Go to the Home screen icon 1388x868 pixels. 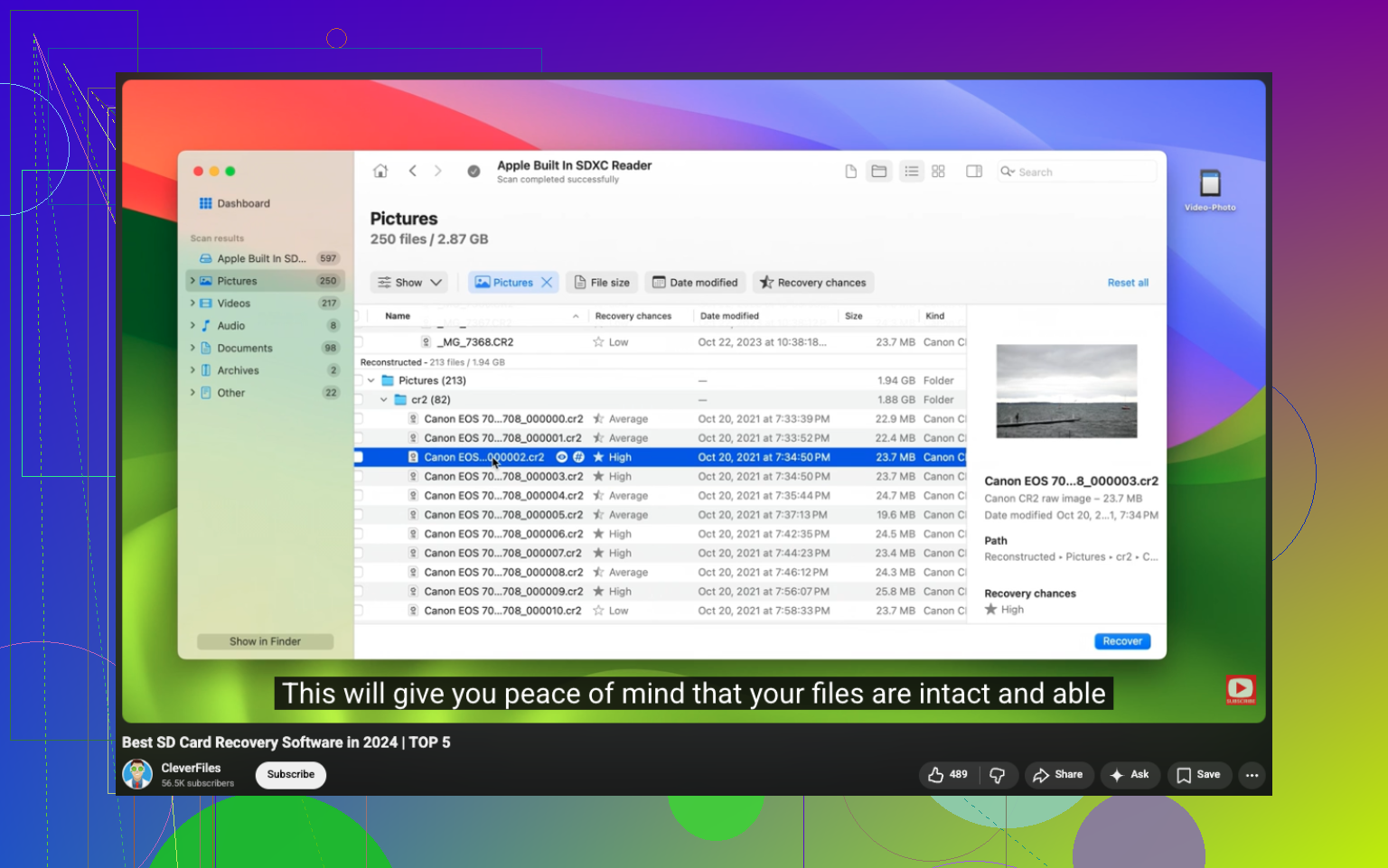(x=380, y=171)
